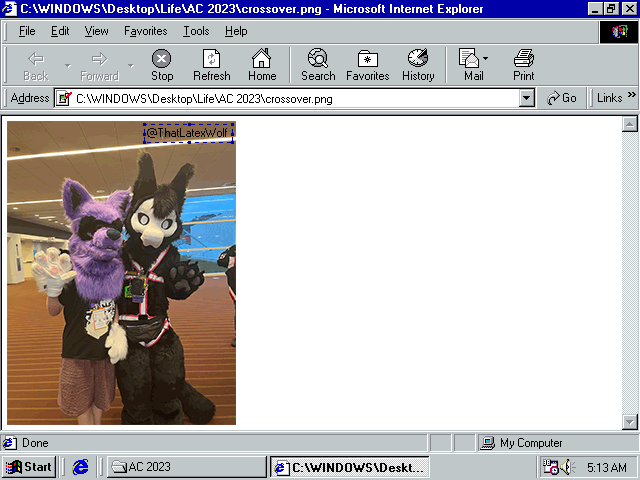Switch to AC 2023 taskbar window
The width and height of the screenshot is (640, 480).
[186, 467]
